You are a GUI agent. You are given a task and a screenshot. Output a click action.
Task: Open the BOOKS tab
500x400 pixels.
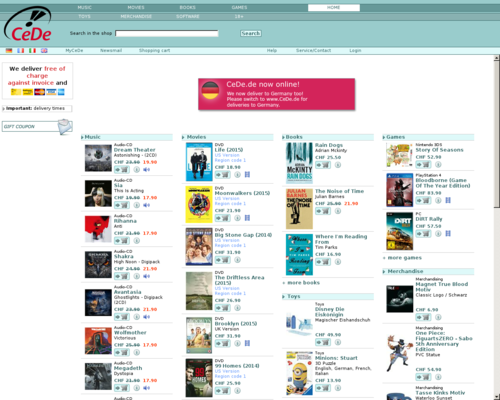click(188, 7)
